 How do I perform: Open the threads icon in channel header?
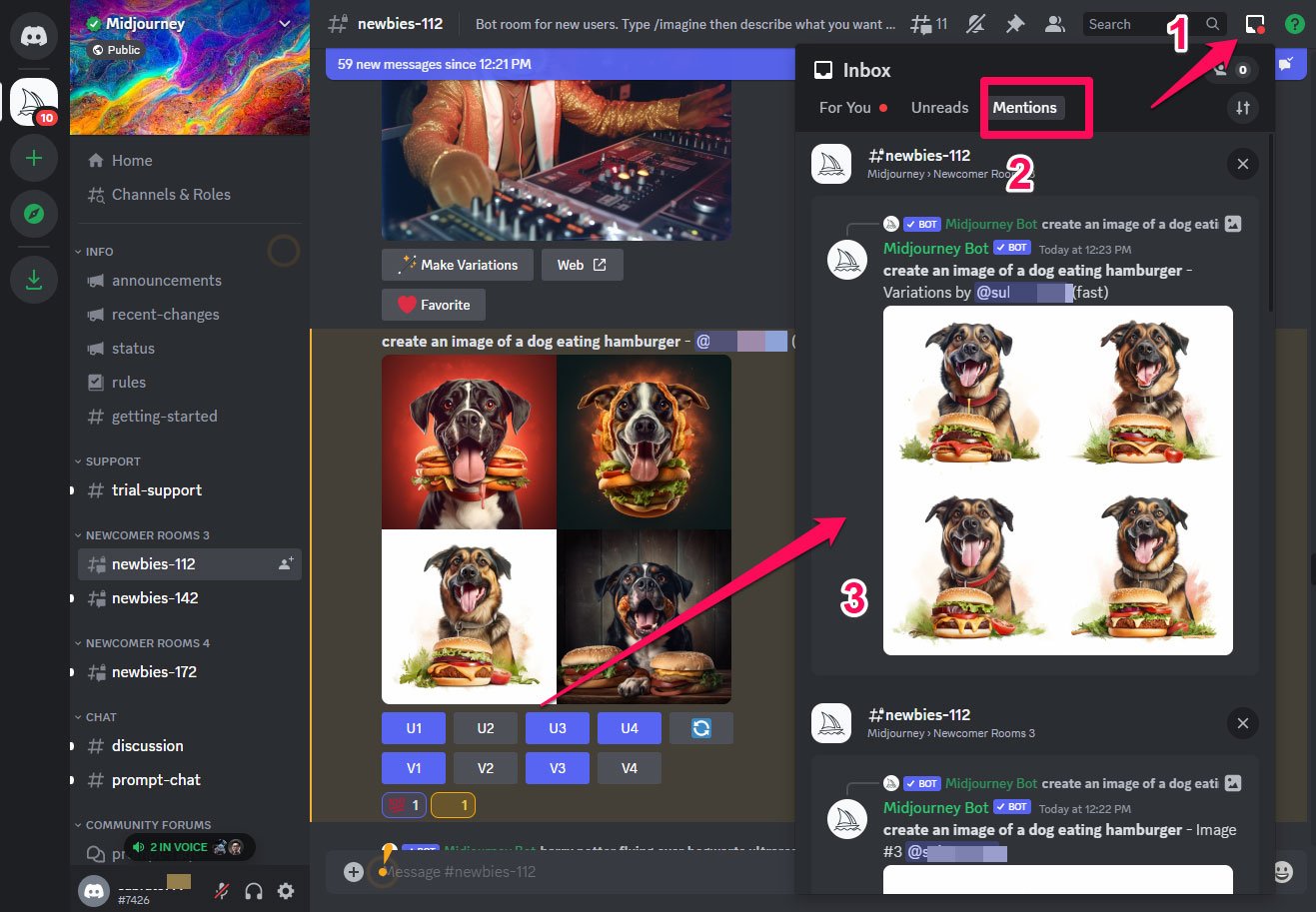coord(929,24)
